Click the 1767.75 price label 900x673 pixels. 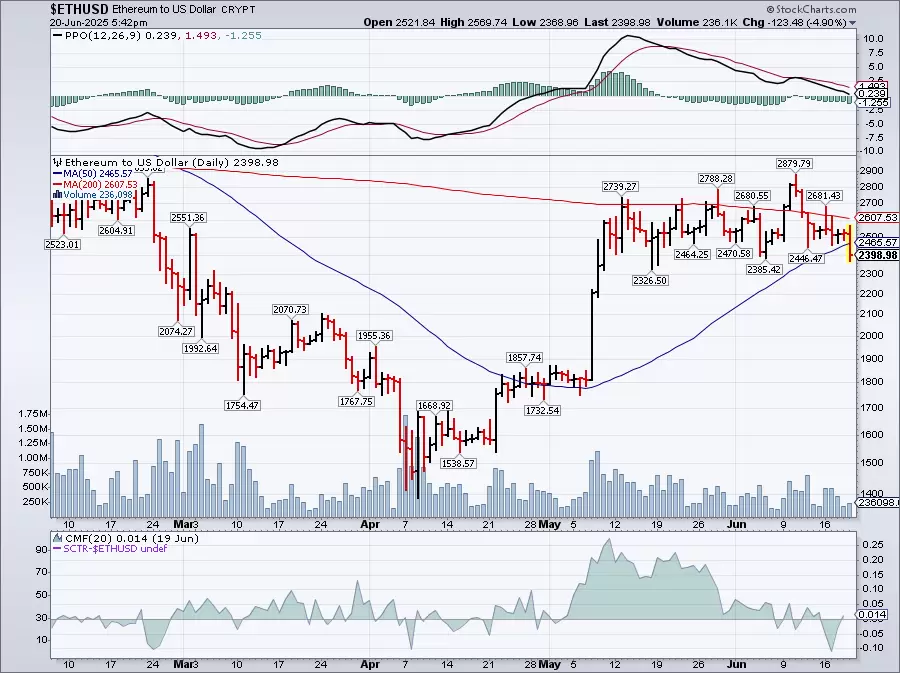pos(356,402)
